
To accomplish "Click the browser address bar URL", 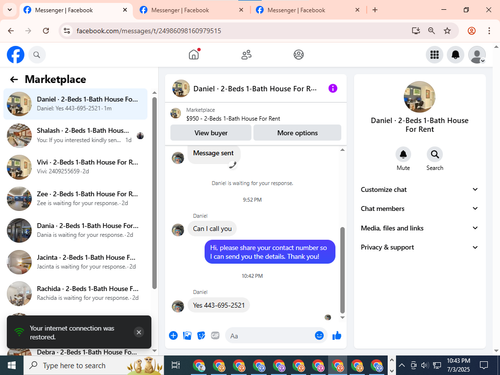I will tap(149, 31).
